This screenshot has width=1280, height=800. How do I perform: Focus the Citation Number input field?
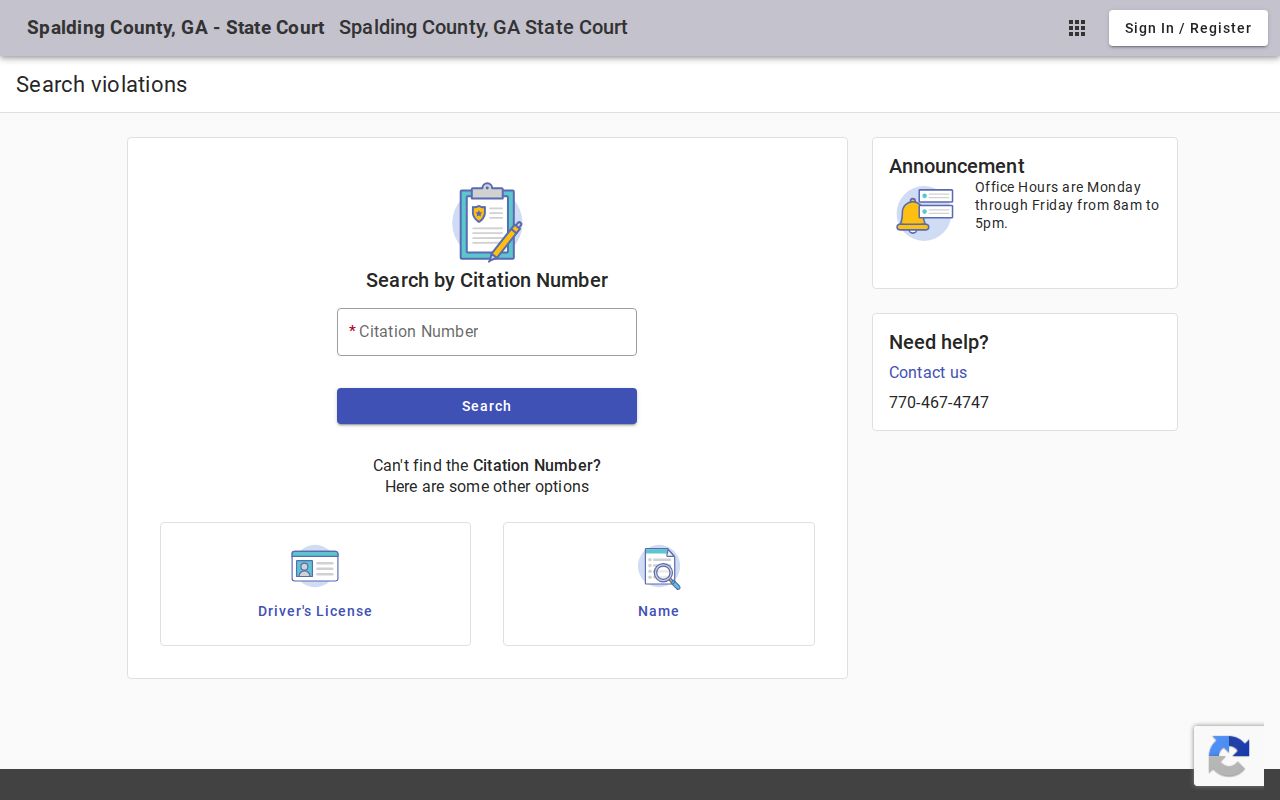[x=487, y=332]
